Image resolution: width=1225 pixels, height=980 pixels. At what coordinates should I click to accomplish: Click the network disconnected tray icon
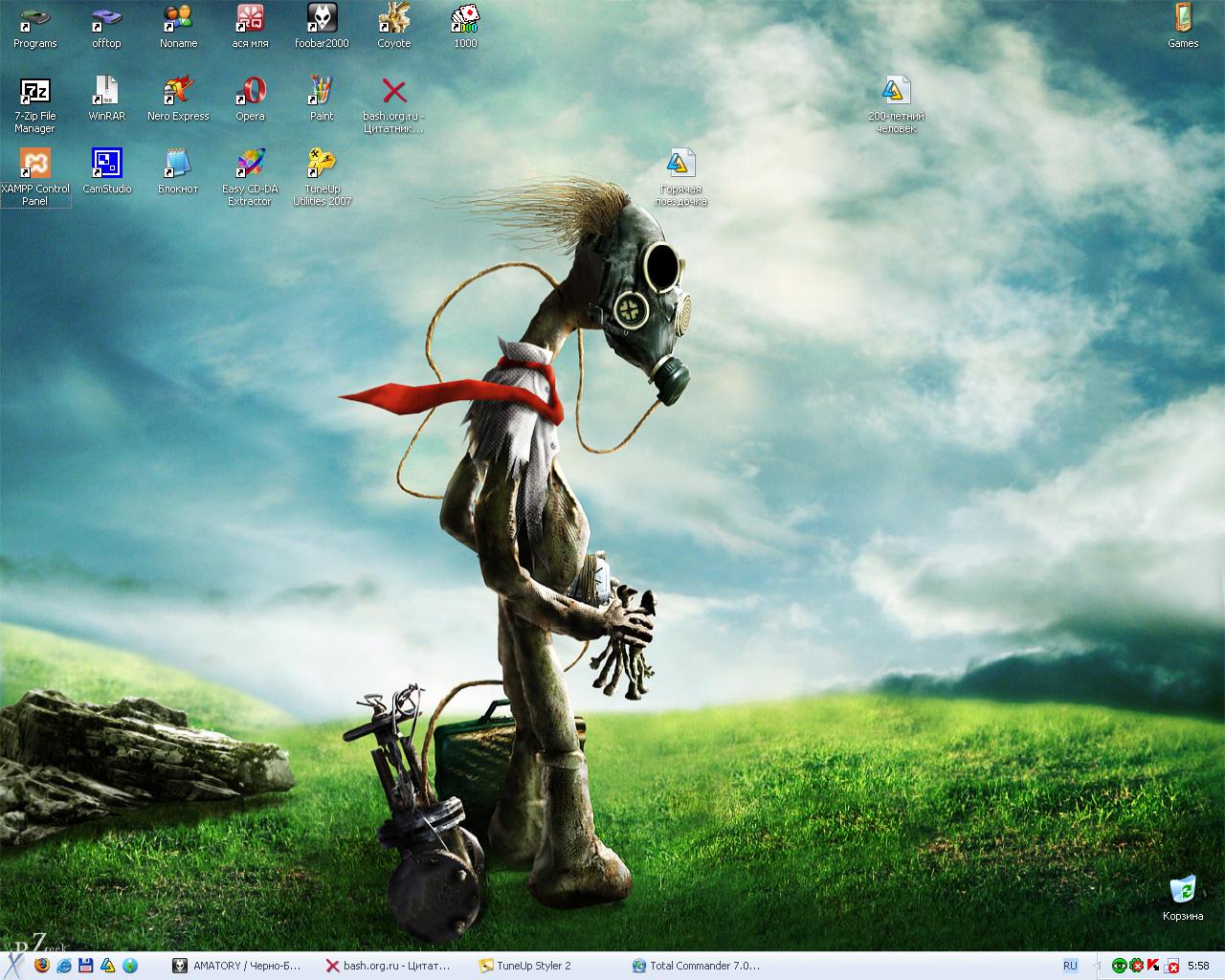[x=1171, y=966]
